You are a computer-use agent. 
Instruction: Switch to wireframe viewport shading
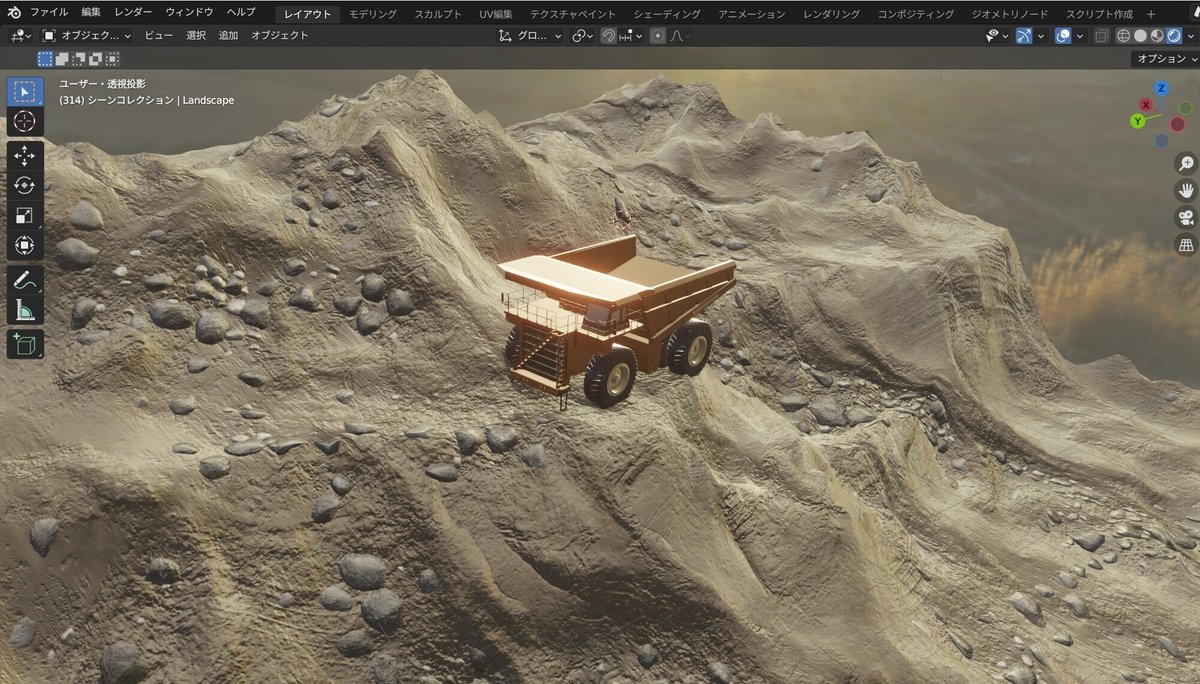point(1123,35)
